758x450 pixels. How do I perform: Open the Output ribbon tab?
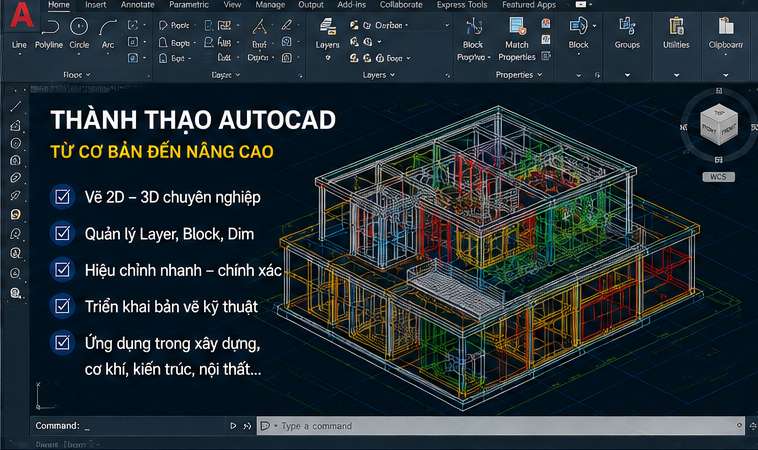(311, 5)
